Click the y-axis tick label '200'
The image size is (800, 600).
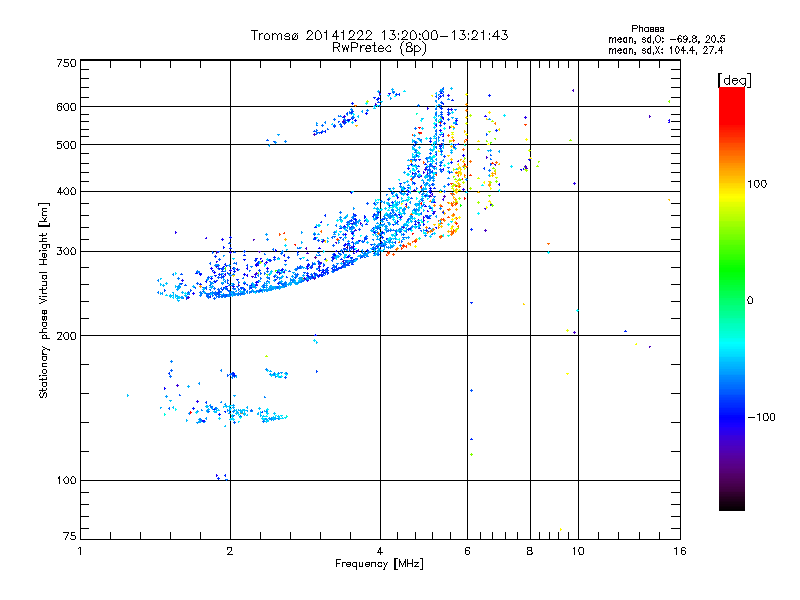(67, 336)
